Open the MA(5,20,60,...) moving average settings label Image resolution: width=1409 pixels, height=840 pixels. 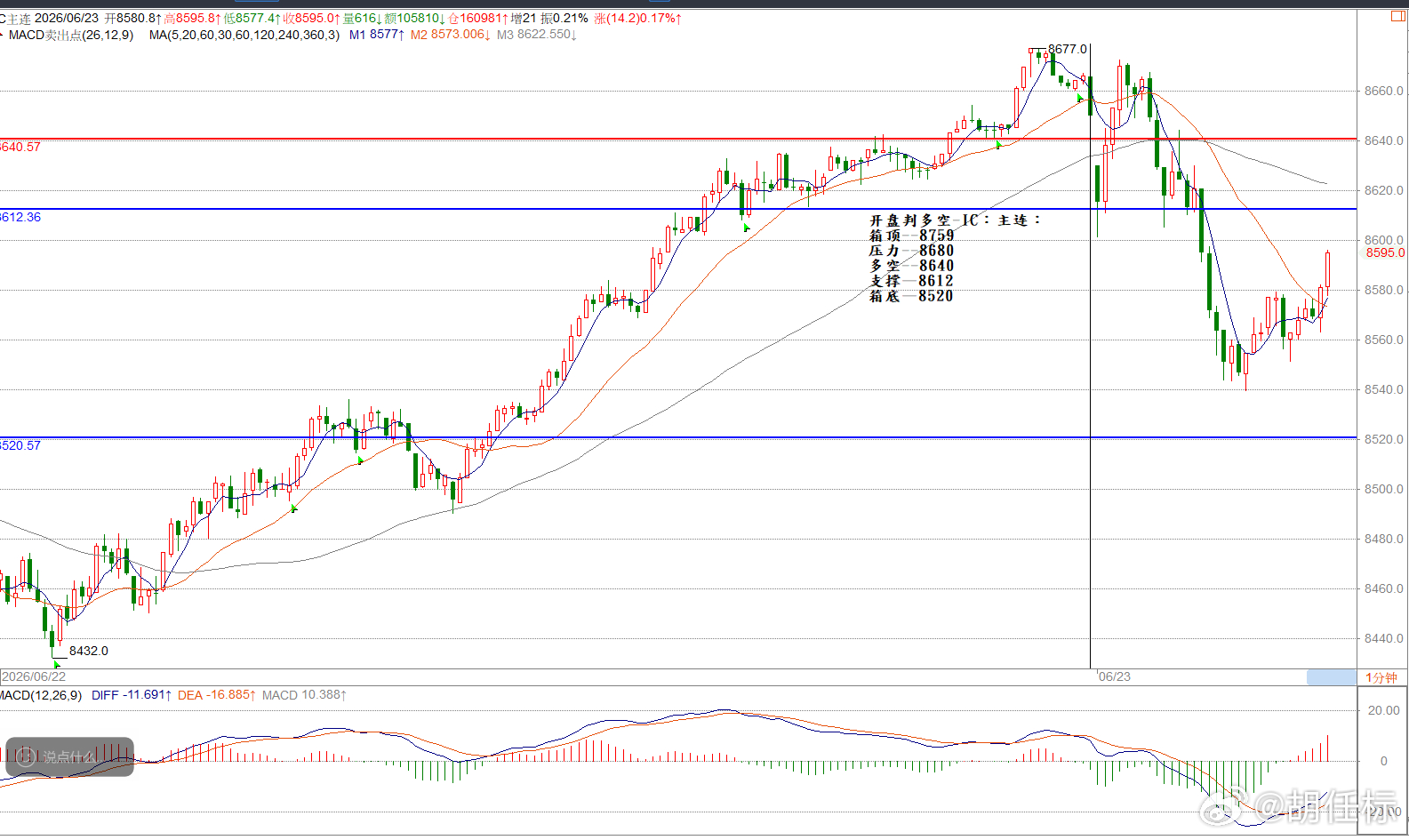(x=244, y=35)
